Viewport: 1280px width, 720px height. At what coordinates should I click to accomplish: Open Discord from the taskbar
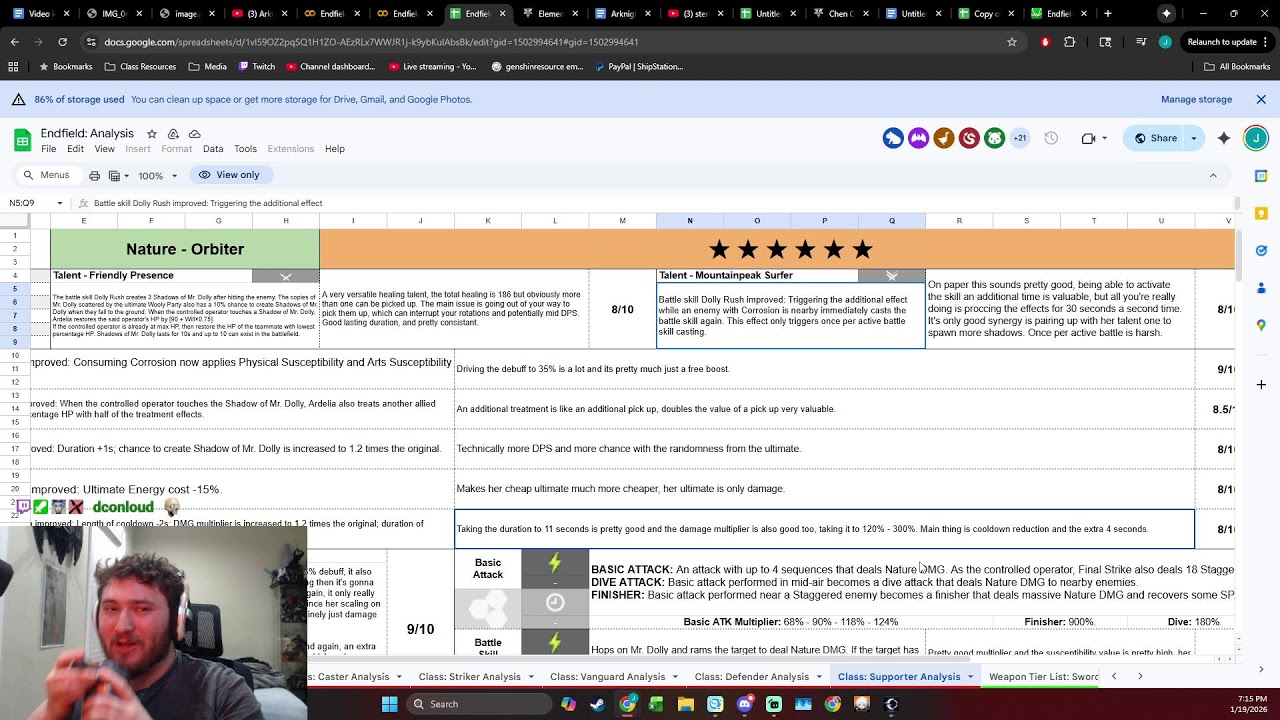click(x=744, y=704)
